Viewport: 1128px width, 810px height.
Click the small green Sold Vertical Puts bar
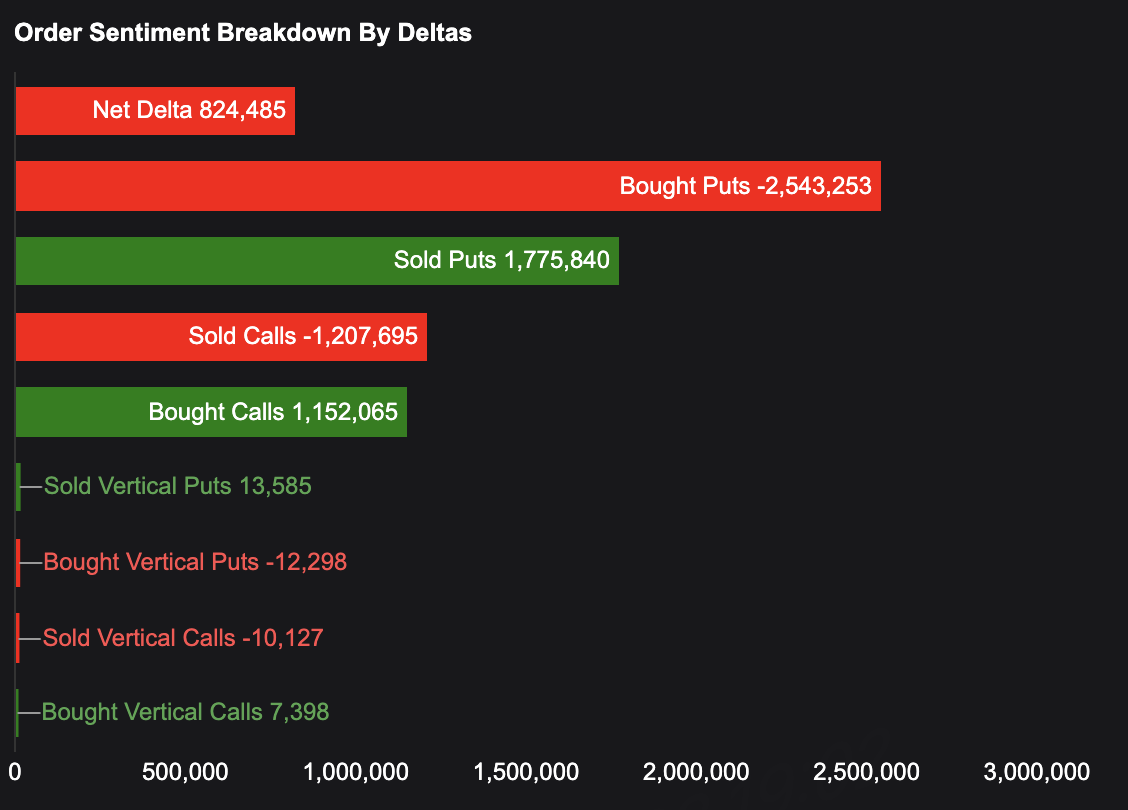tap(18, 487)
